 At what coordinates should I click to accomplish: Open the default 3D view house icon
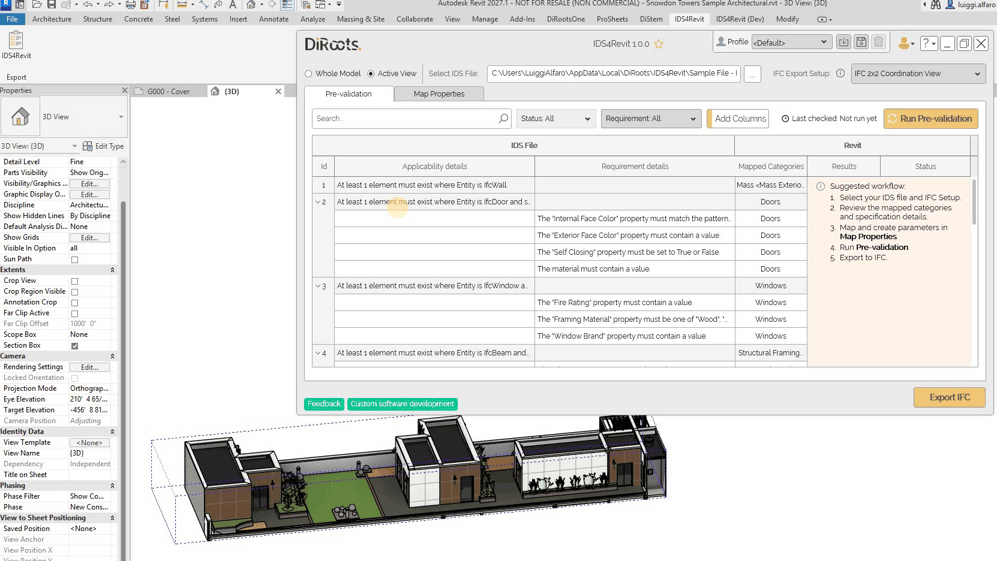pos(251,4)
